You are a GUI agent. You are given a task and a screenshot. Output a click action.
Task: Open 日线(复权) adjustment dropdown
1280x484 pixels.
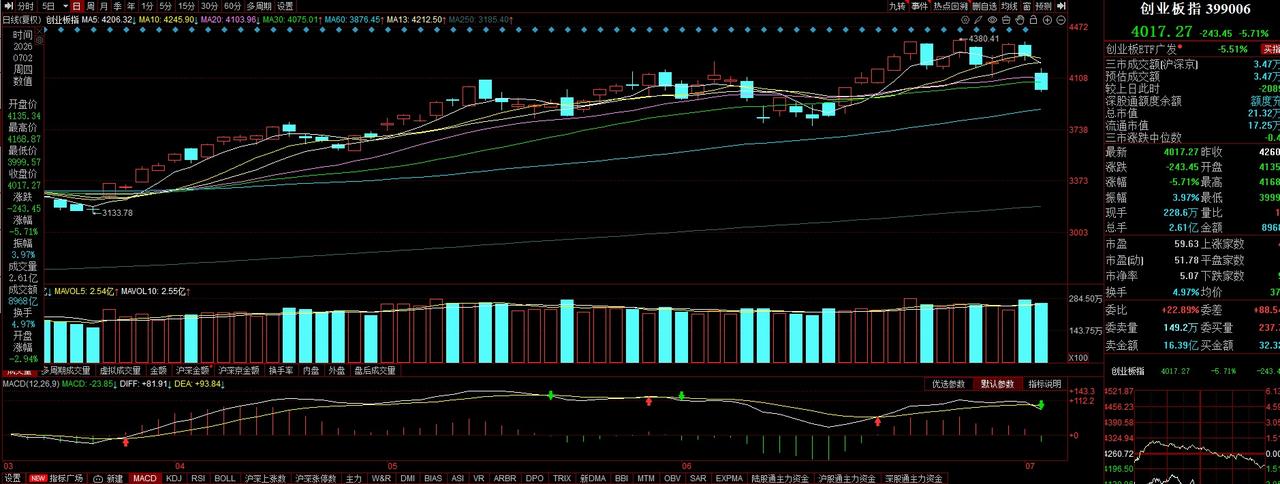point(21,19)
